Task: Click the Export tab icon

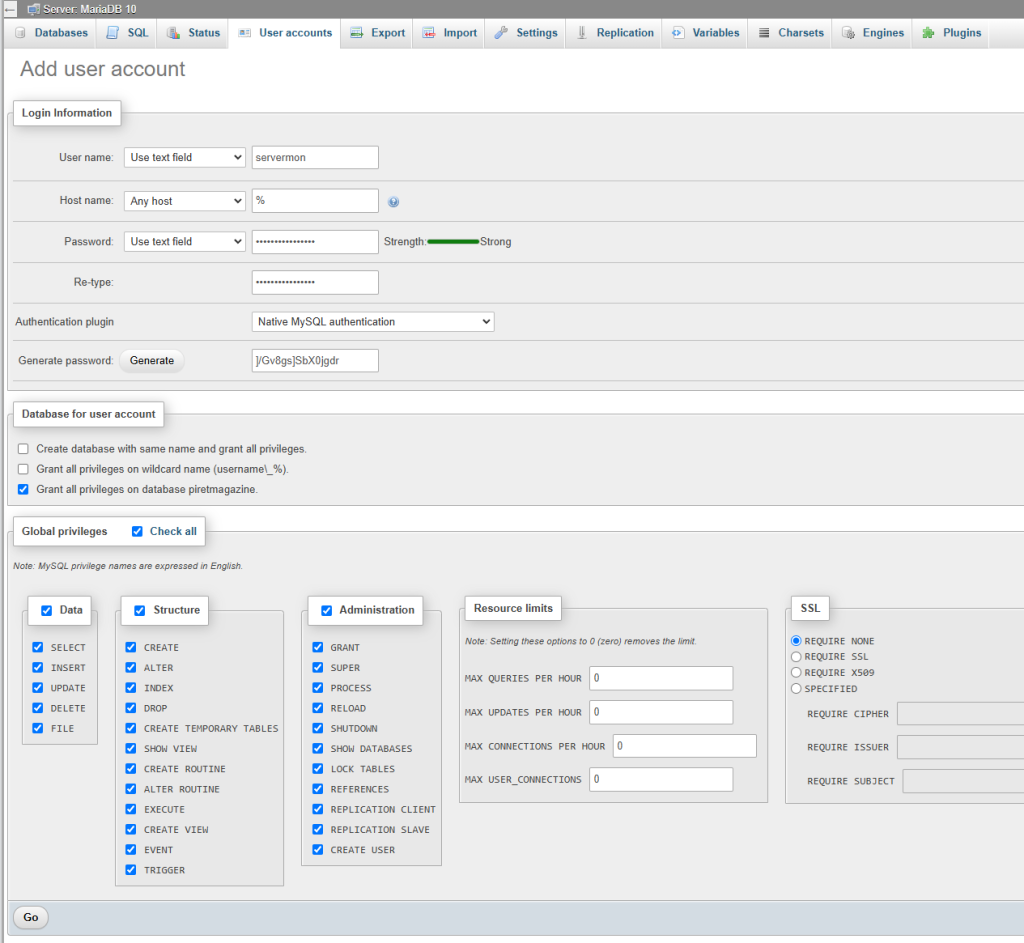Action: point(357,33)
